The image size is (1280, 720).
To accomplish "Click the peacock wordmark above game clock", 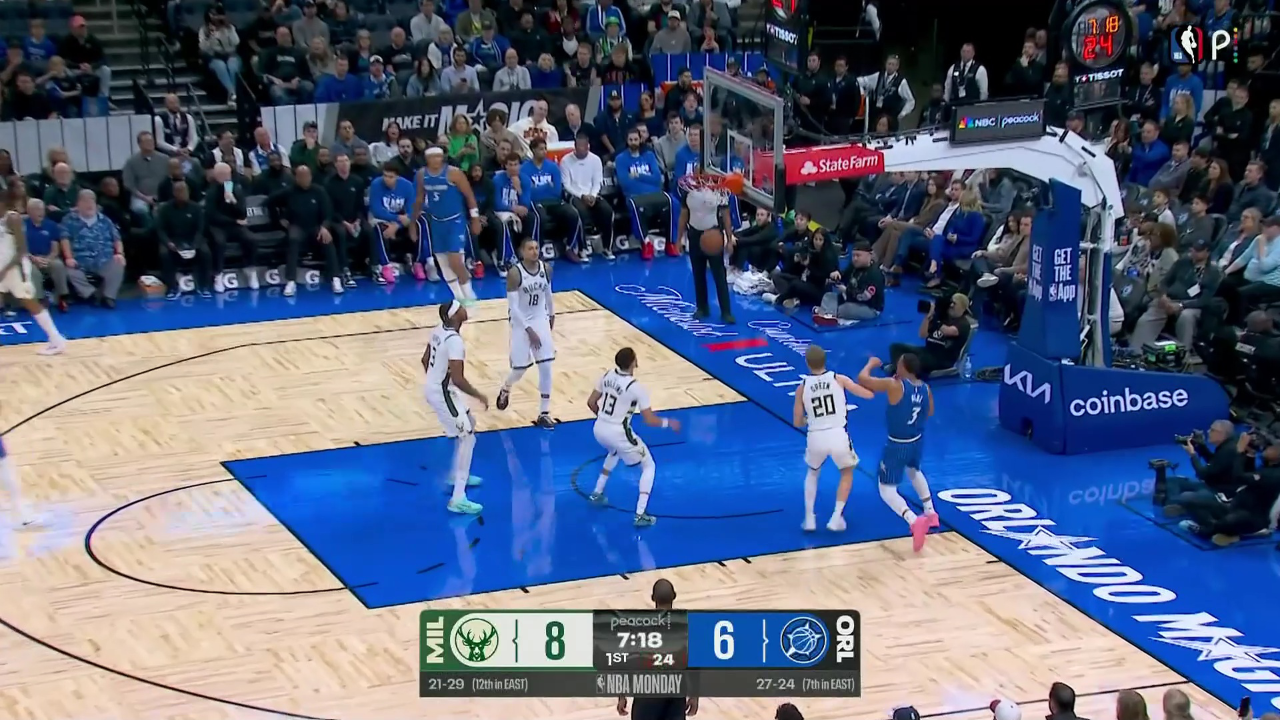I will click(x=639, y=621).
